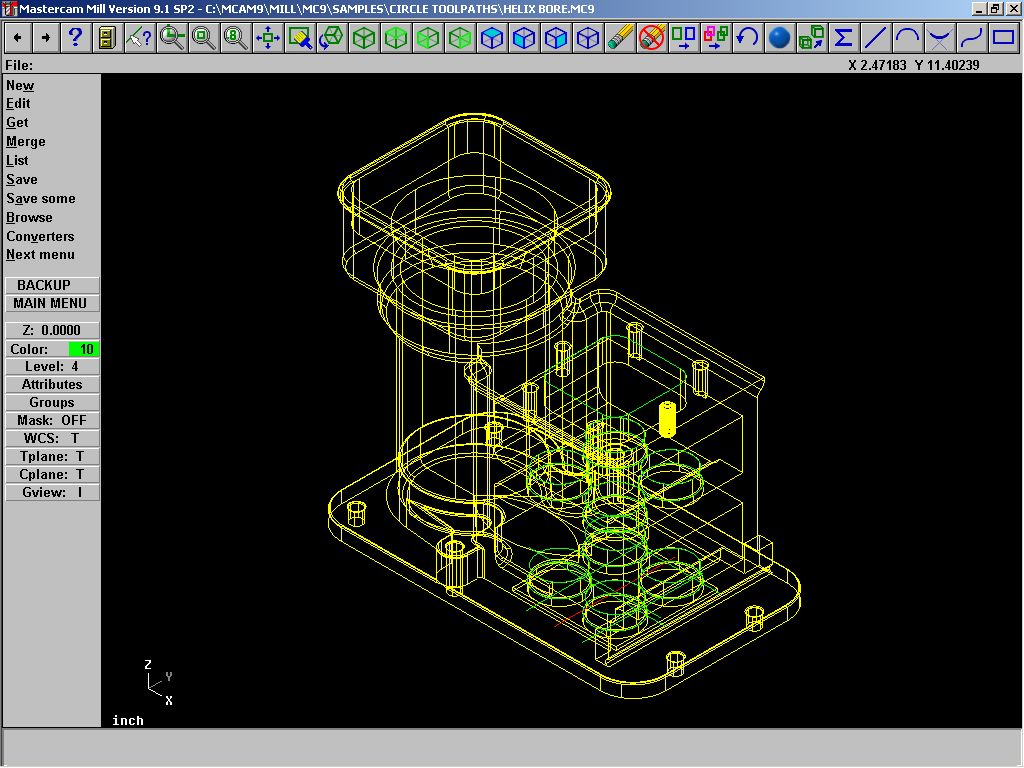This screenshot has height=768, width=1024.
Task: Set Cplane to 3D with plain blue cube
Action: 588,38
